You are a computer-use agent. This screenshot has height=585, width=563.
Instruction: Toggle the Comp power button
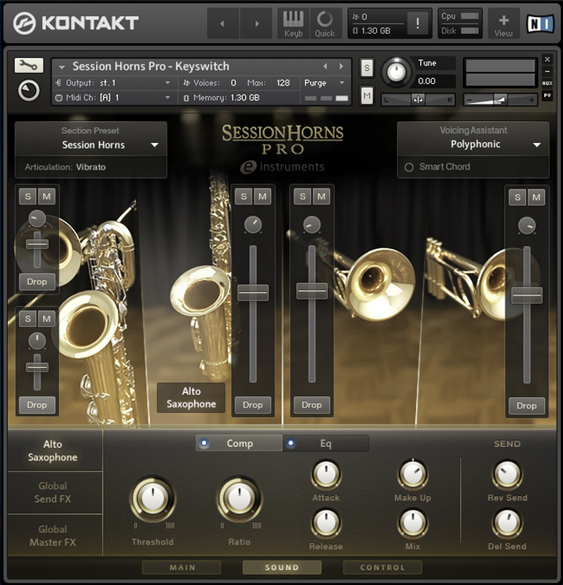pos(204,443)
